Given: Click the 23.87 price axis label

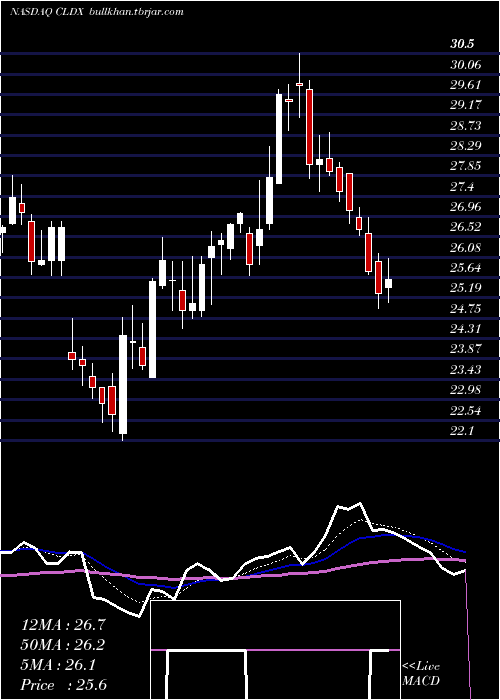Looking at the screenshot, I should [x=466, y=349].
